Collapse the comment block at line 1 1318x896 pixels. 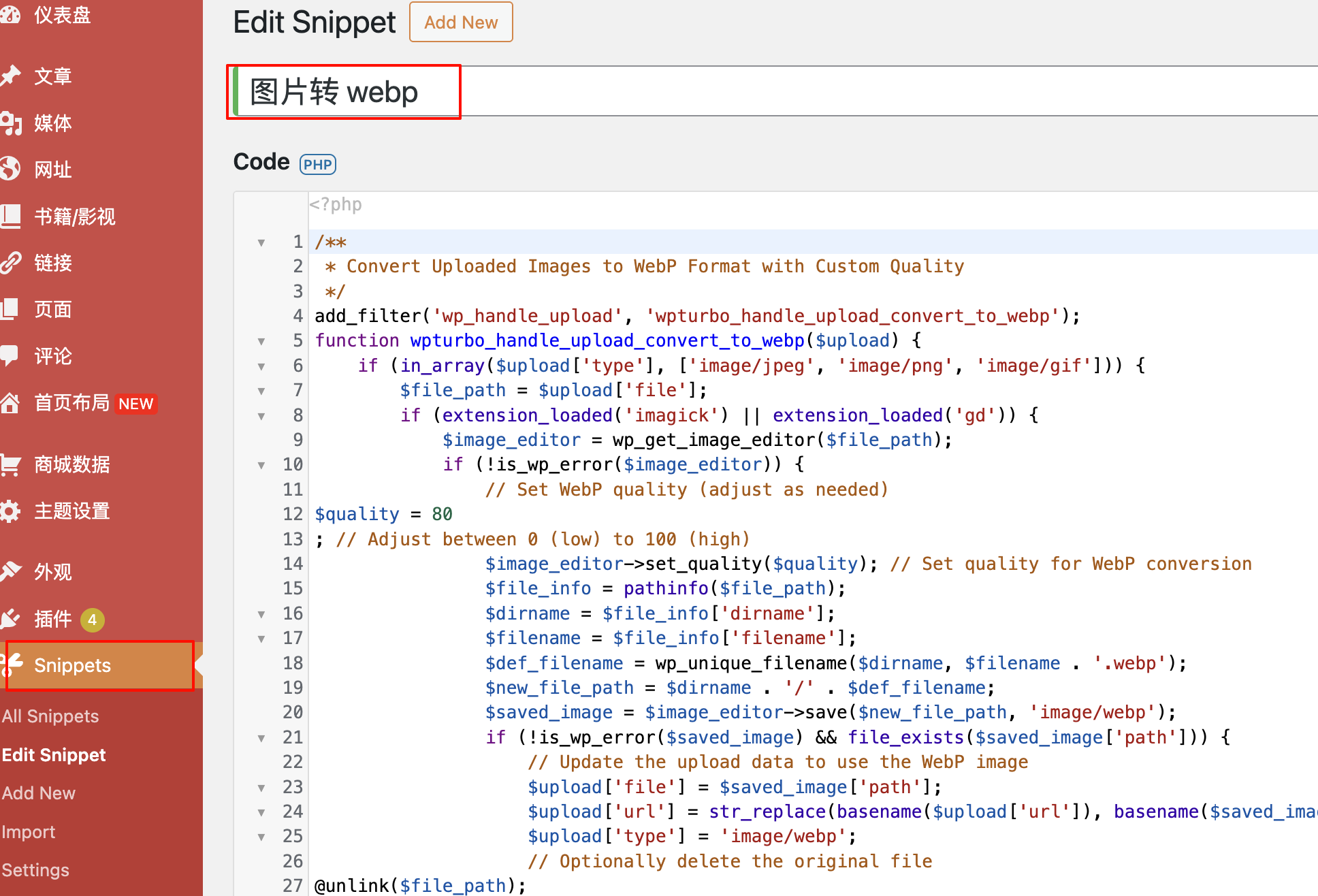point(261,242)
